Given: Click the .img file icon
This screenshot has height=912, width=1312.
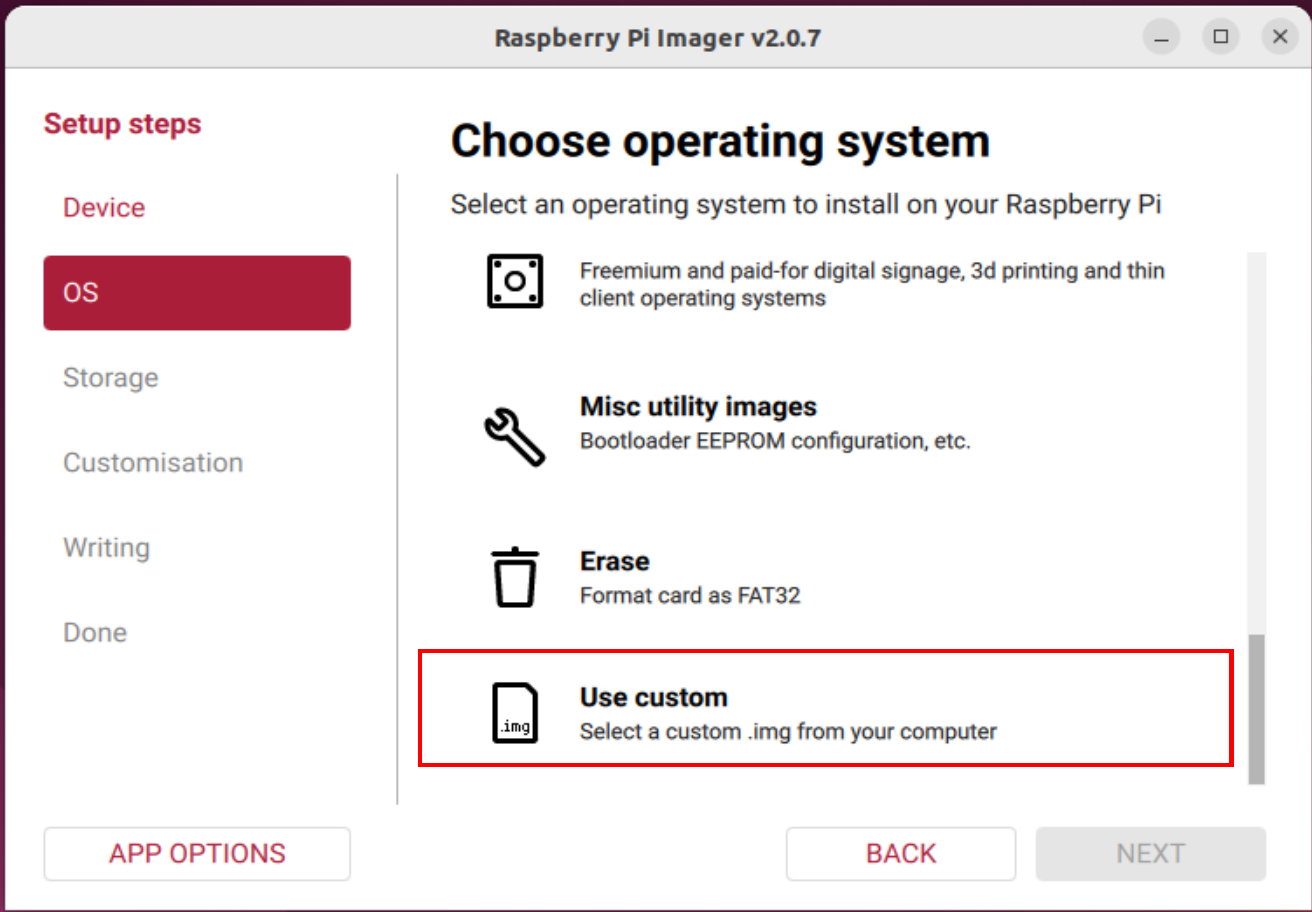Looking at the screenshot, I should (x=515, y=713).
